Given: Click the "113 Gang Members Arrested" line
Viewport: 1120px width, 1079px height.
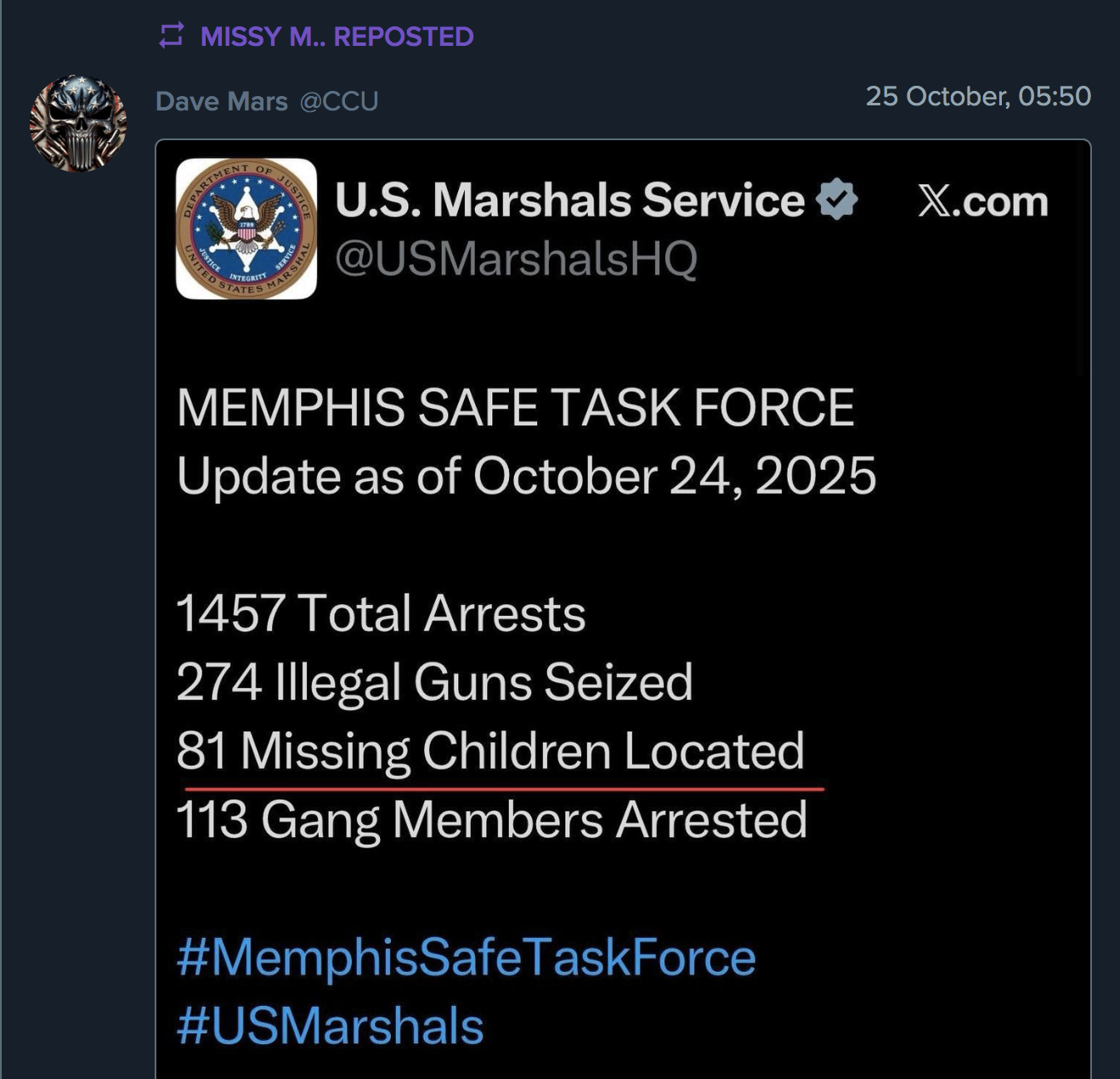Looking at the screenshot, I should pos(491,820).
